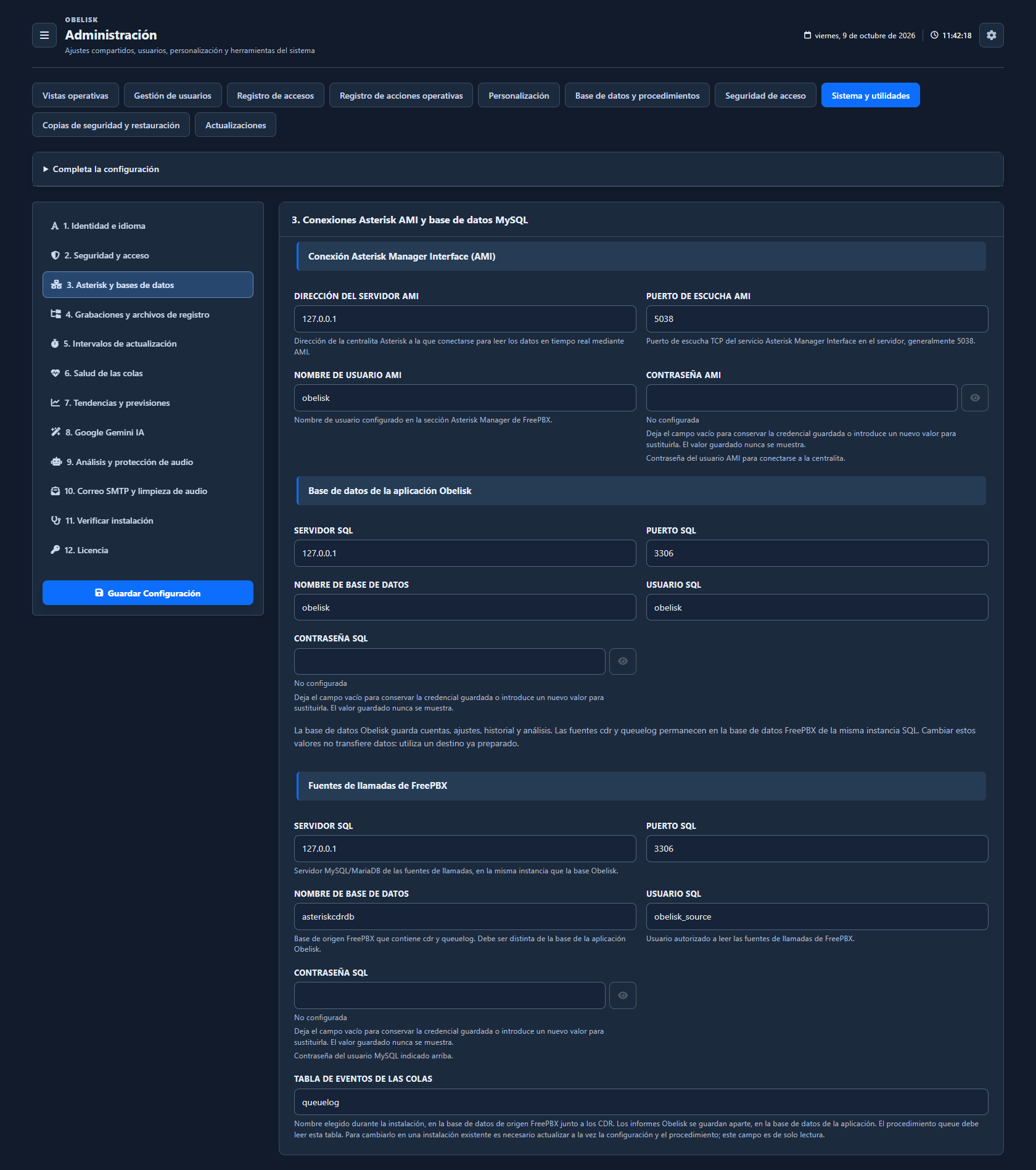
Task: Click the heartbeat icon for Salud de las colas
Action: (55, 373)
